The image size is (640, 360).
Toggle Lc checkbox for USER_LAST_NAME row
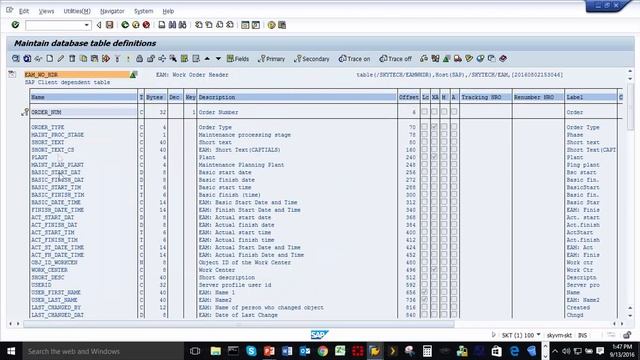pyautogui.click(x=424, y=300)
